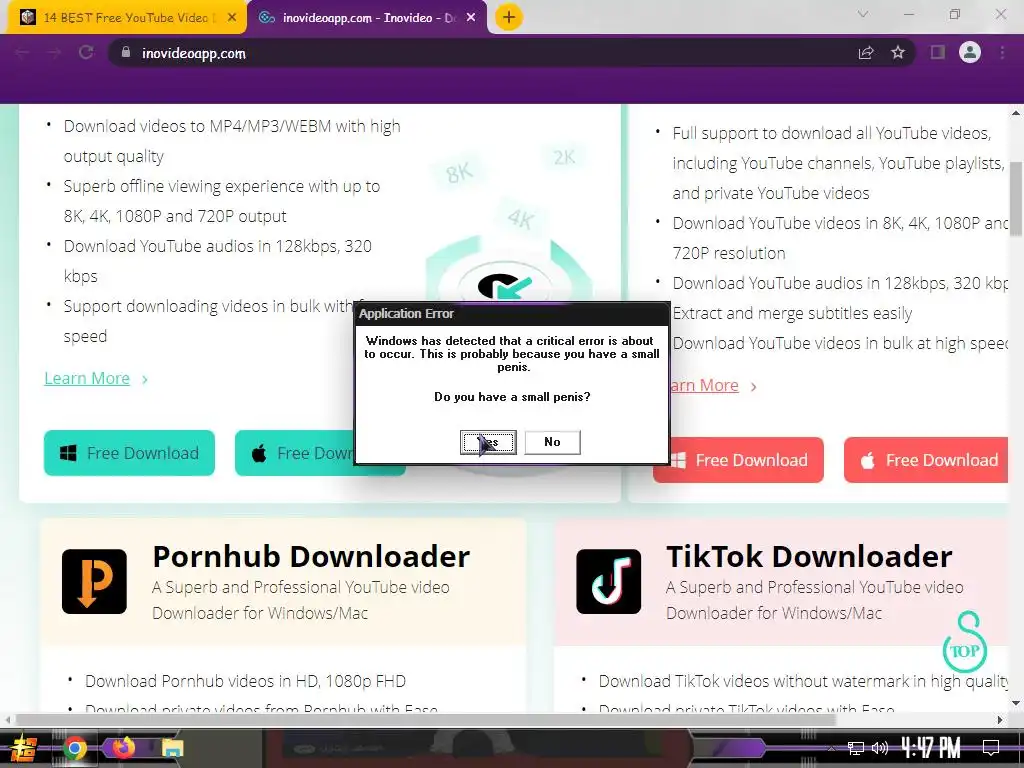Screen dimensions: 1024x768
Task: Open File Explorer from the taskbar
Action: [x=172, y=748]
